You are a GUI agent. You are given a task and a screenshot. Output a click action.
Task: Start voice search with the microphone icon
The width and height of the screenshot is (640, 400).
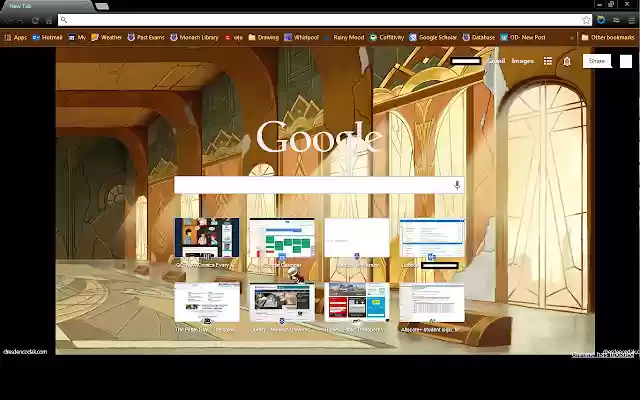coord(457,185)
